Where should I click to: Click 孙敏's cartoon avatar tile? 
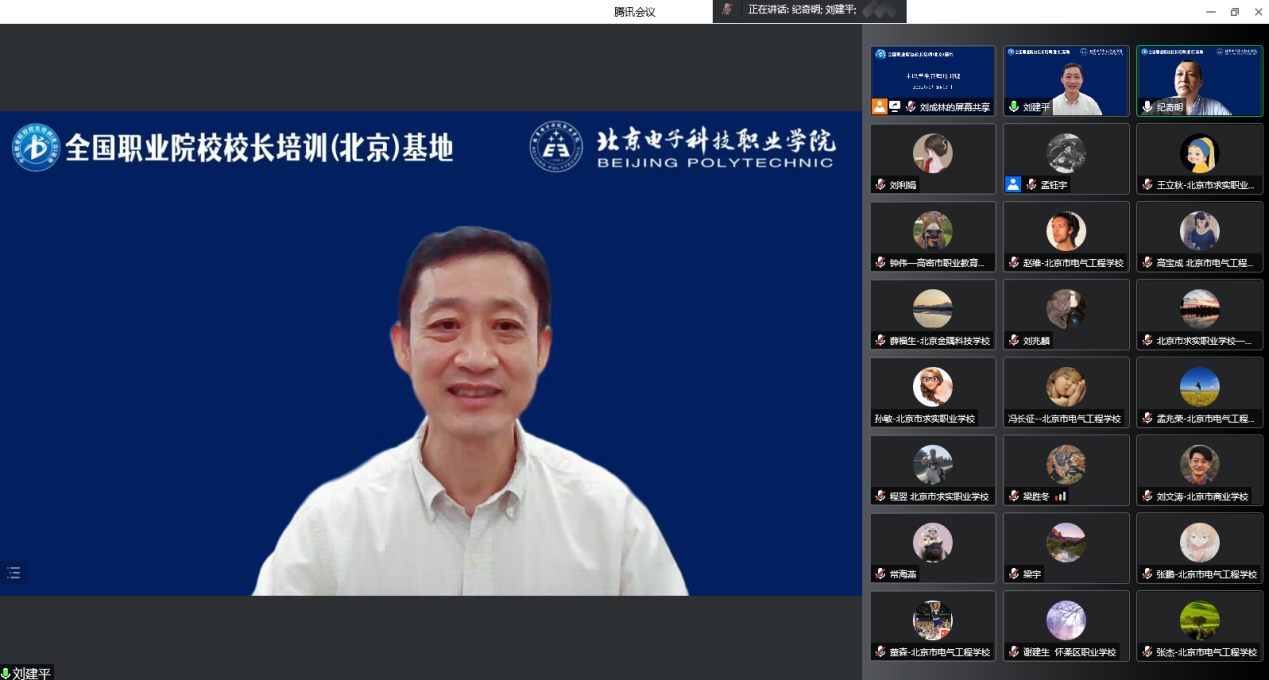[x=932, y=391]
